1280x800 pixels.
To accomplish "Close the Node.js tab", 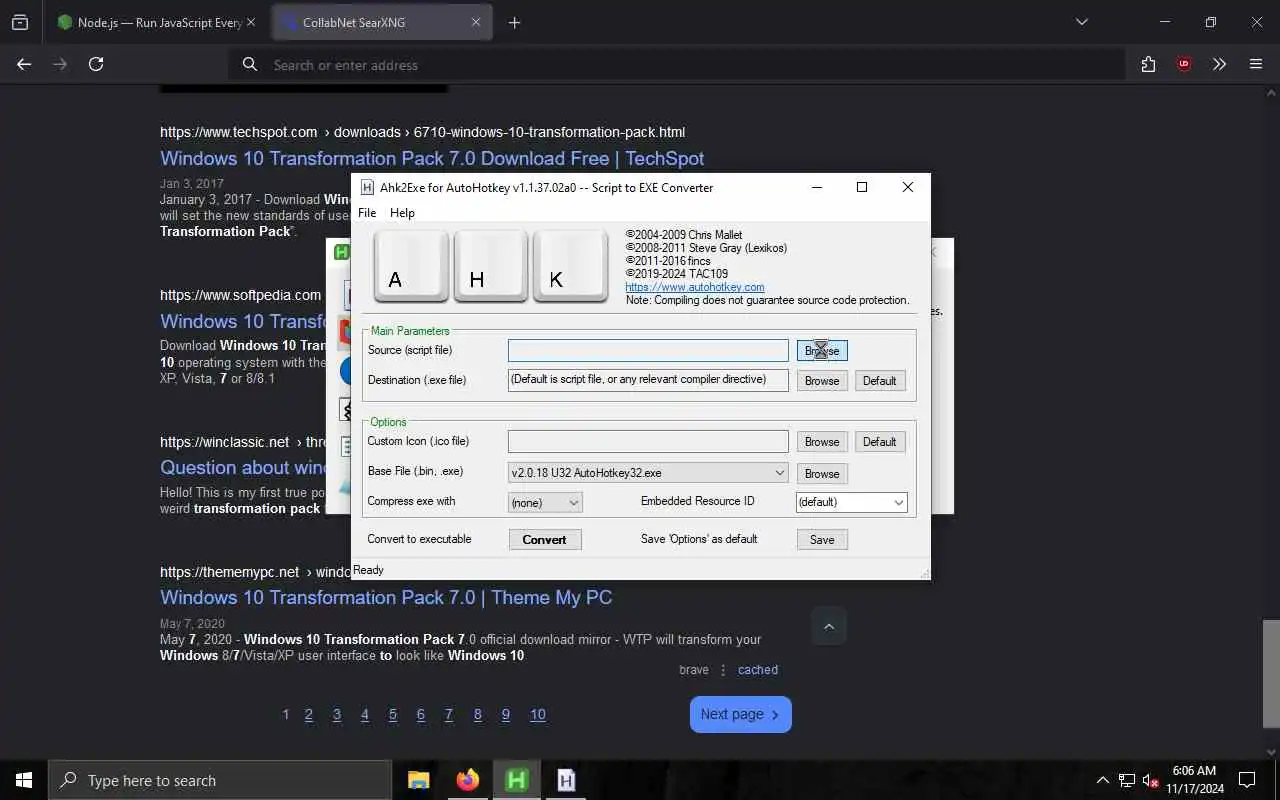I will pos(250,22).
